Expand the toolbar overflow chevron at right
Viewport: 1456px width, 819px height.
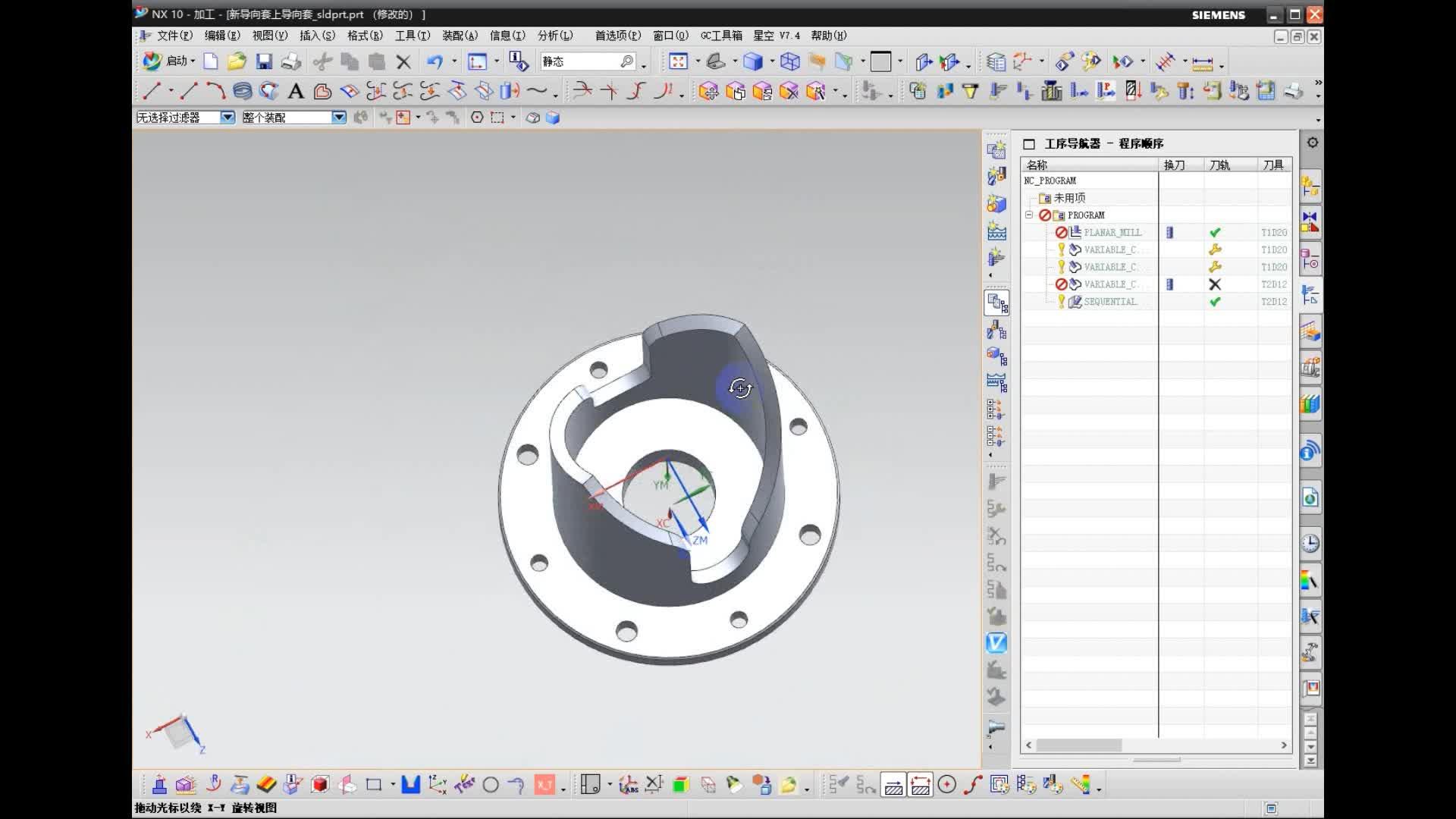(x=1318, y=83)
